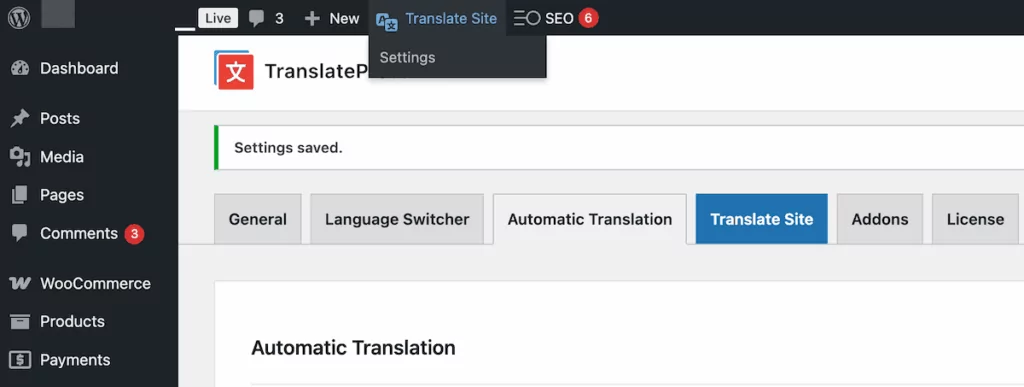This screenshot has width=1024, height=387.
Task: Click the red 3 Comments badge
Action: [134, 234]
